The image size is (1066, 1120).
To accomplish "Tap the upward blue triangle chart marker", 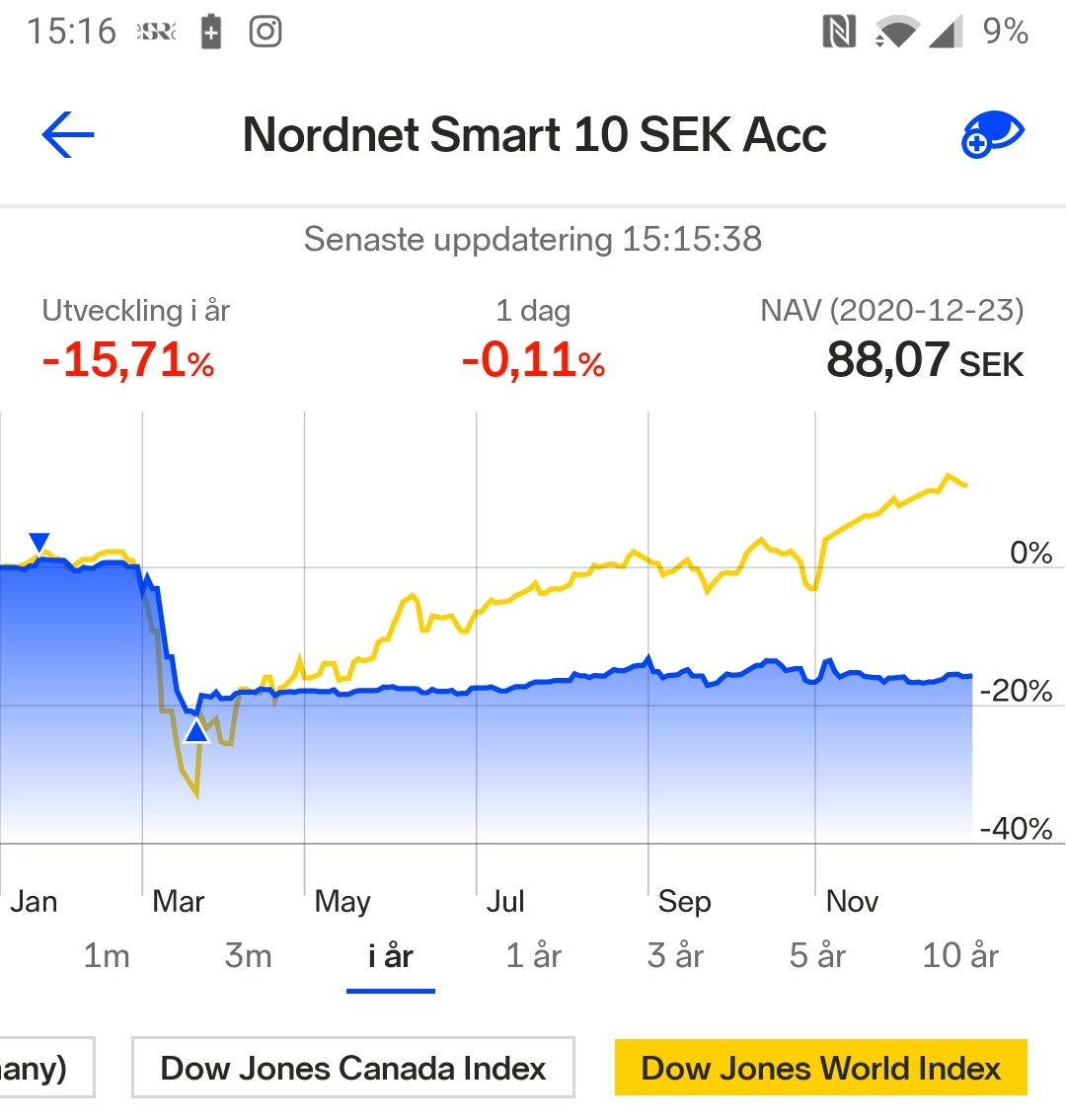I will [196, 731].
